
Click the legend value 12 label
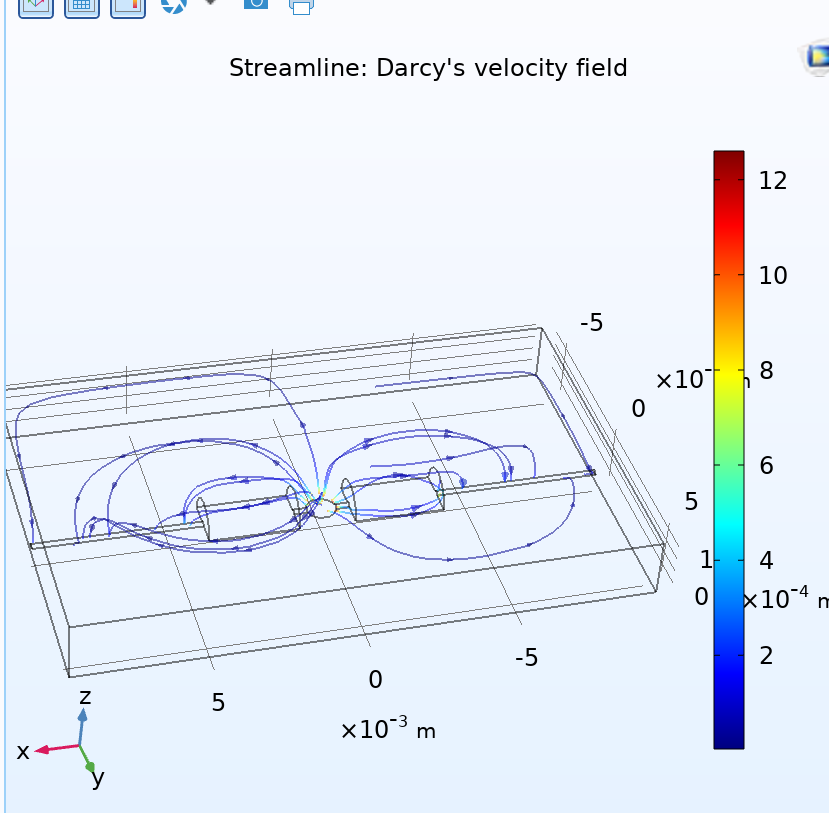(x=772, y=181)
